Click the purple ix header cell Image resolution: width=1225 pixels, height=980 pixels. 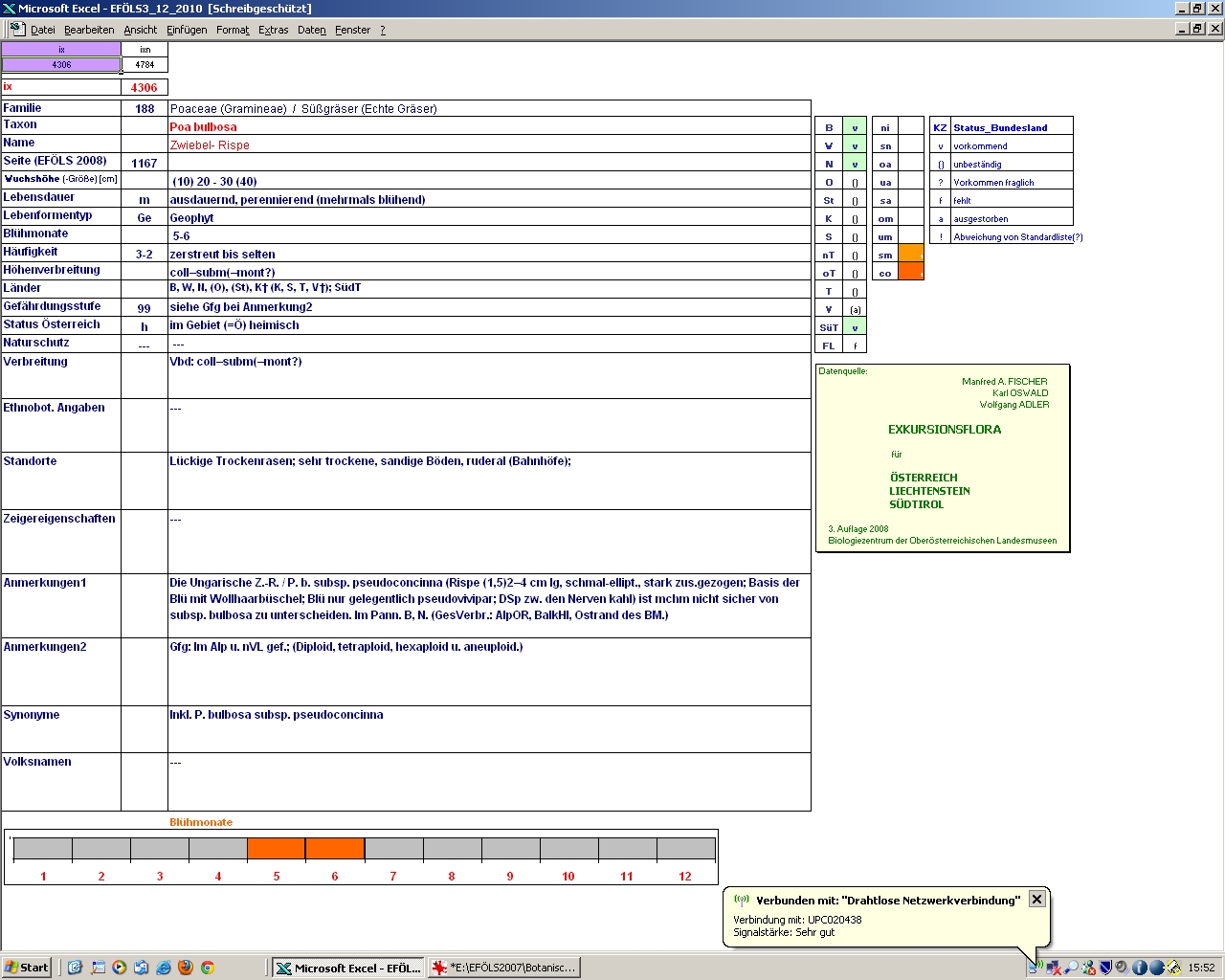[x=61, y=50]
